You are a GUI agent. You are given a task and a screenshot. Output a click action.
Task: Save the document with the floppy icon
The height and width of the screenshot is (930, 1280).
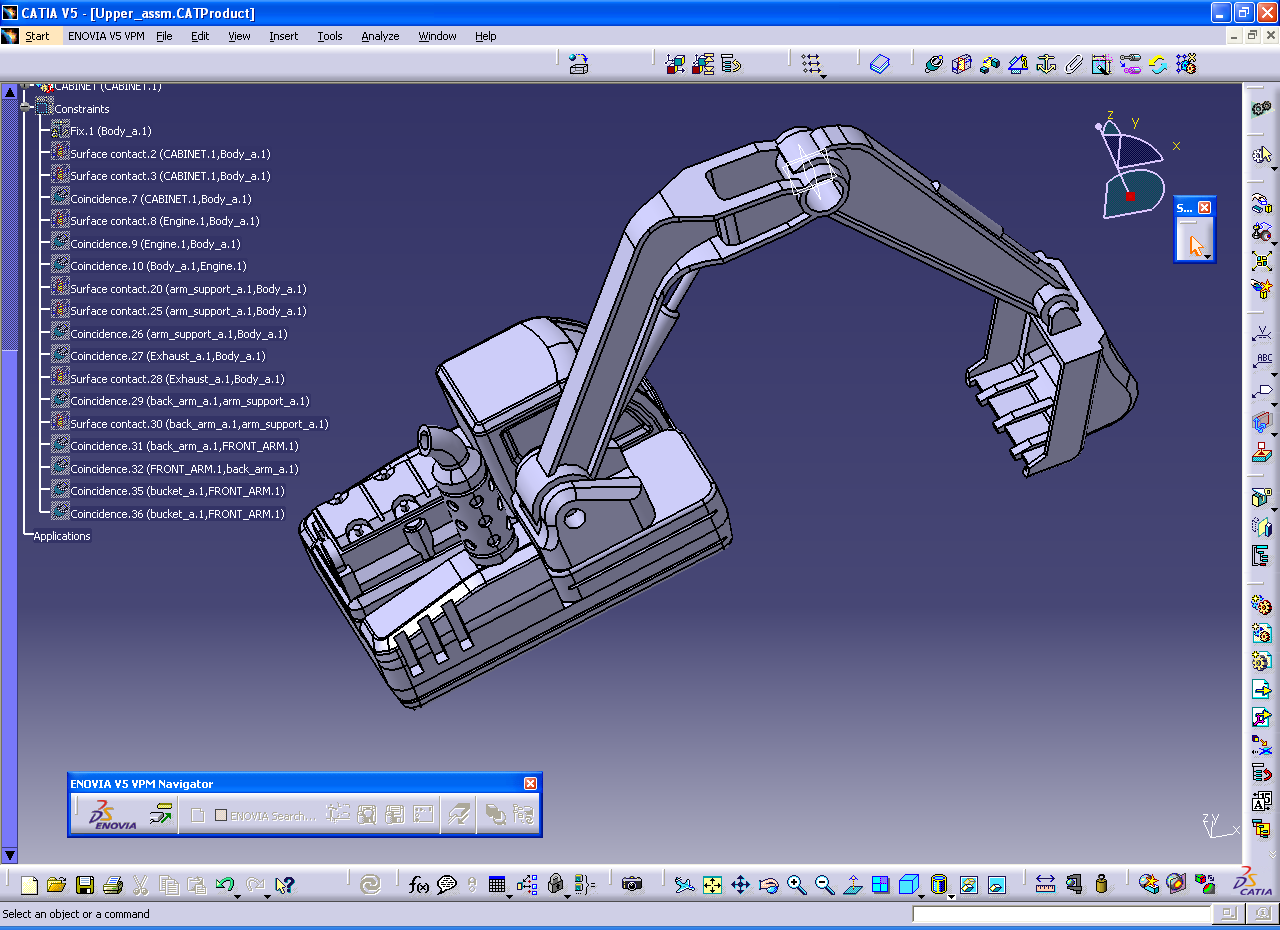pos(85,885)
